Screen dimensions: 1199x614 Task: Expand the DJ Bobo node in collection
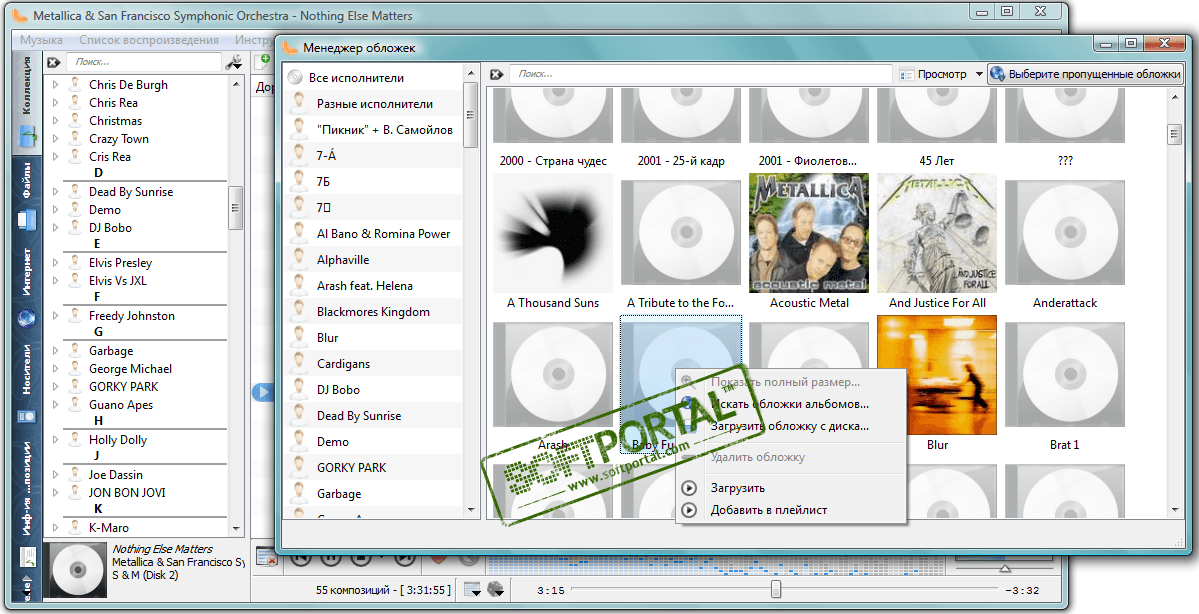55,228
